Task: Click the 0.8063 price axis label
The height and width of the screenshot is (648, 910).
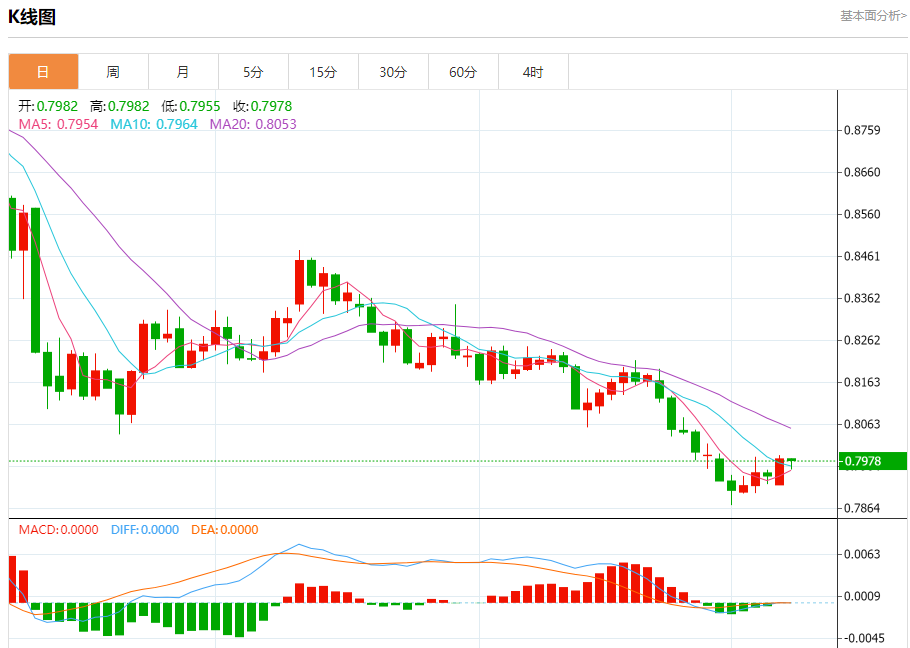Action: (862, 424)
